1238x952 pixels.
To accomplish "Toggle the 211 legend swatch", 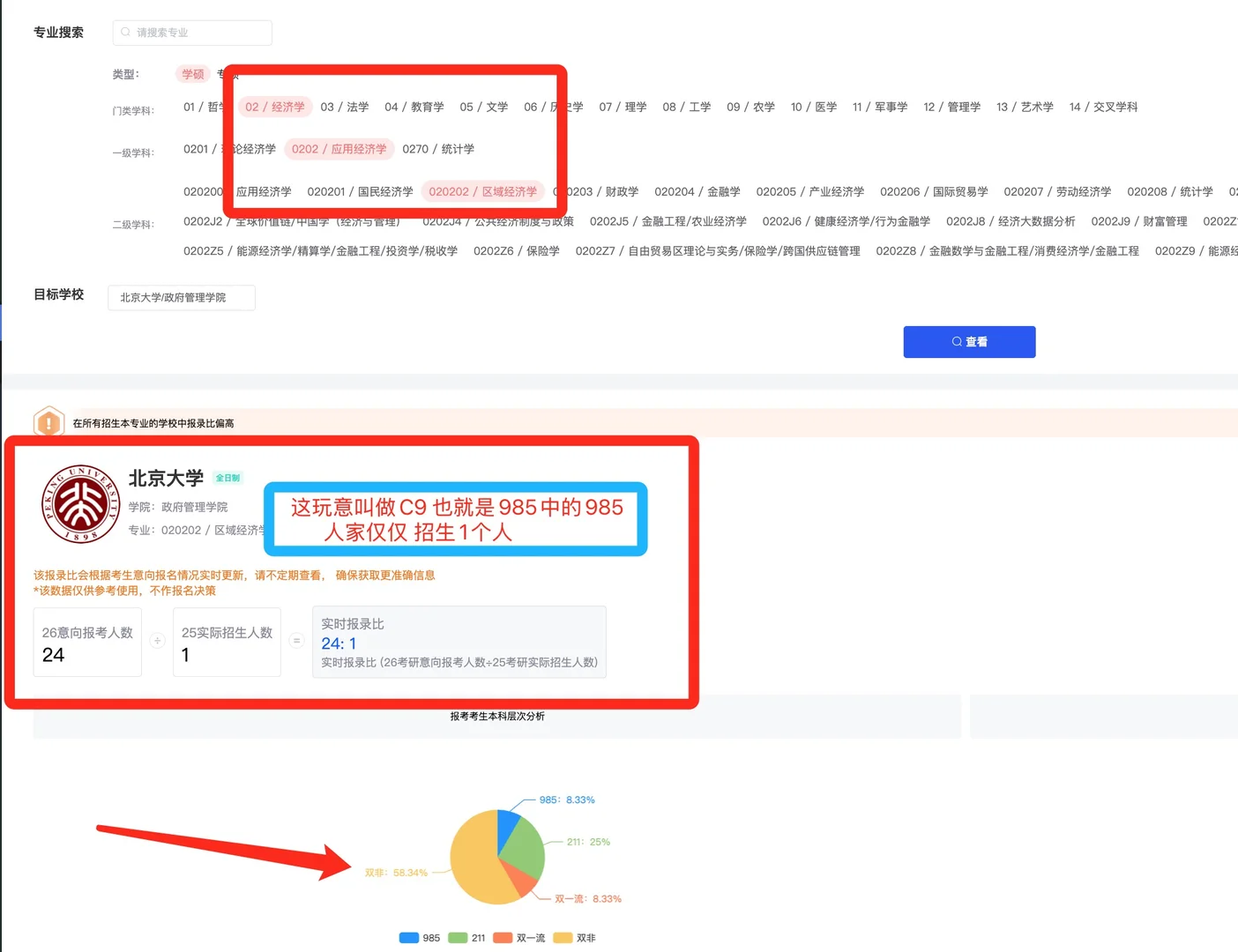I will point(458,938).
